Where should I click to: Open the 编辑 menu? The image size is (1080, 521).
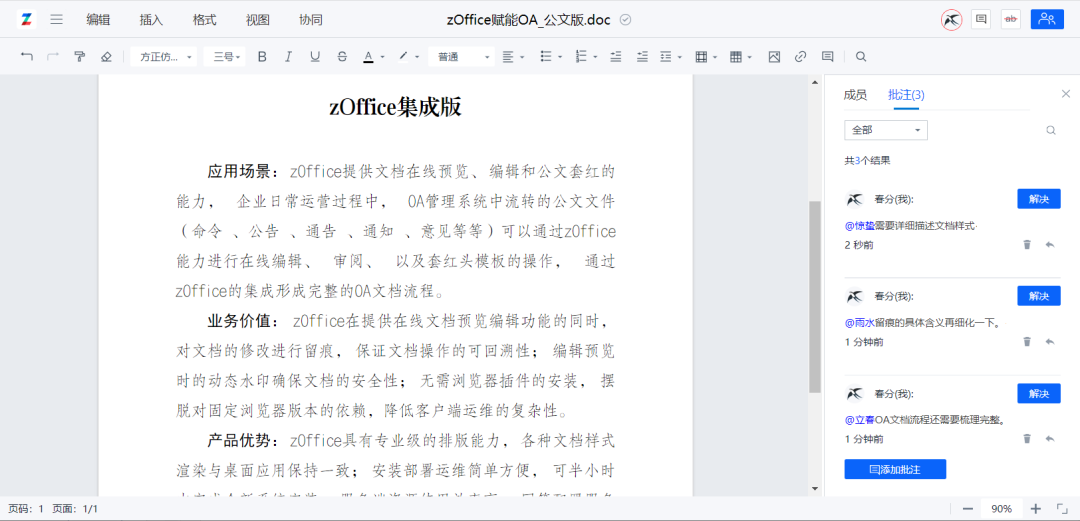(x=98, y=20)
